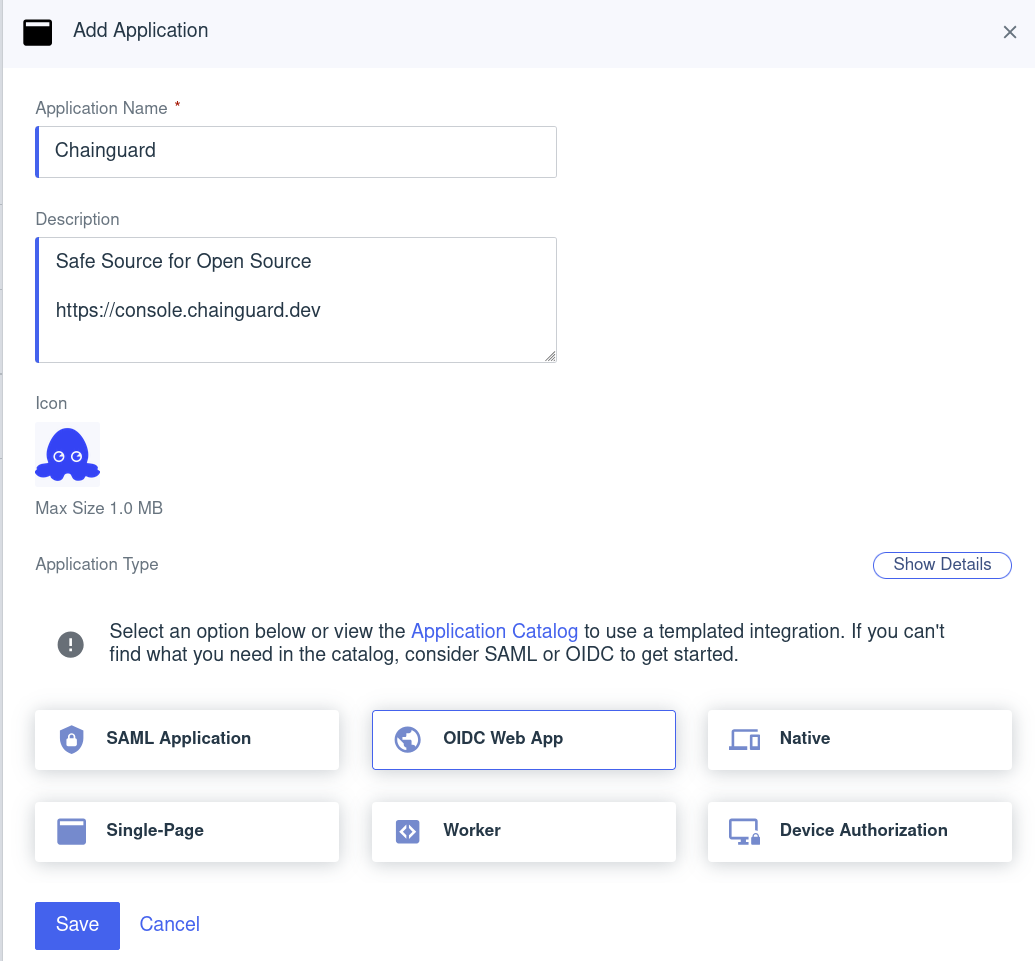
Task: Click the Device Authorization monitor lock icon
Action: point(744,831)
